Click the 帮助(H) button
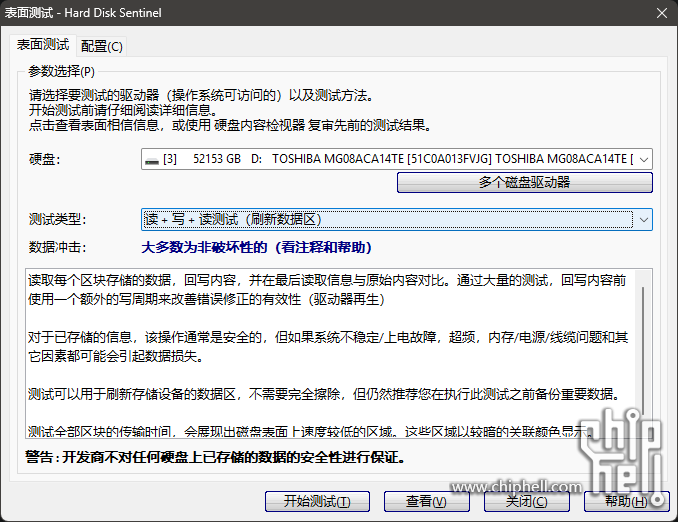 tap(627, 501)
